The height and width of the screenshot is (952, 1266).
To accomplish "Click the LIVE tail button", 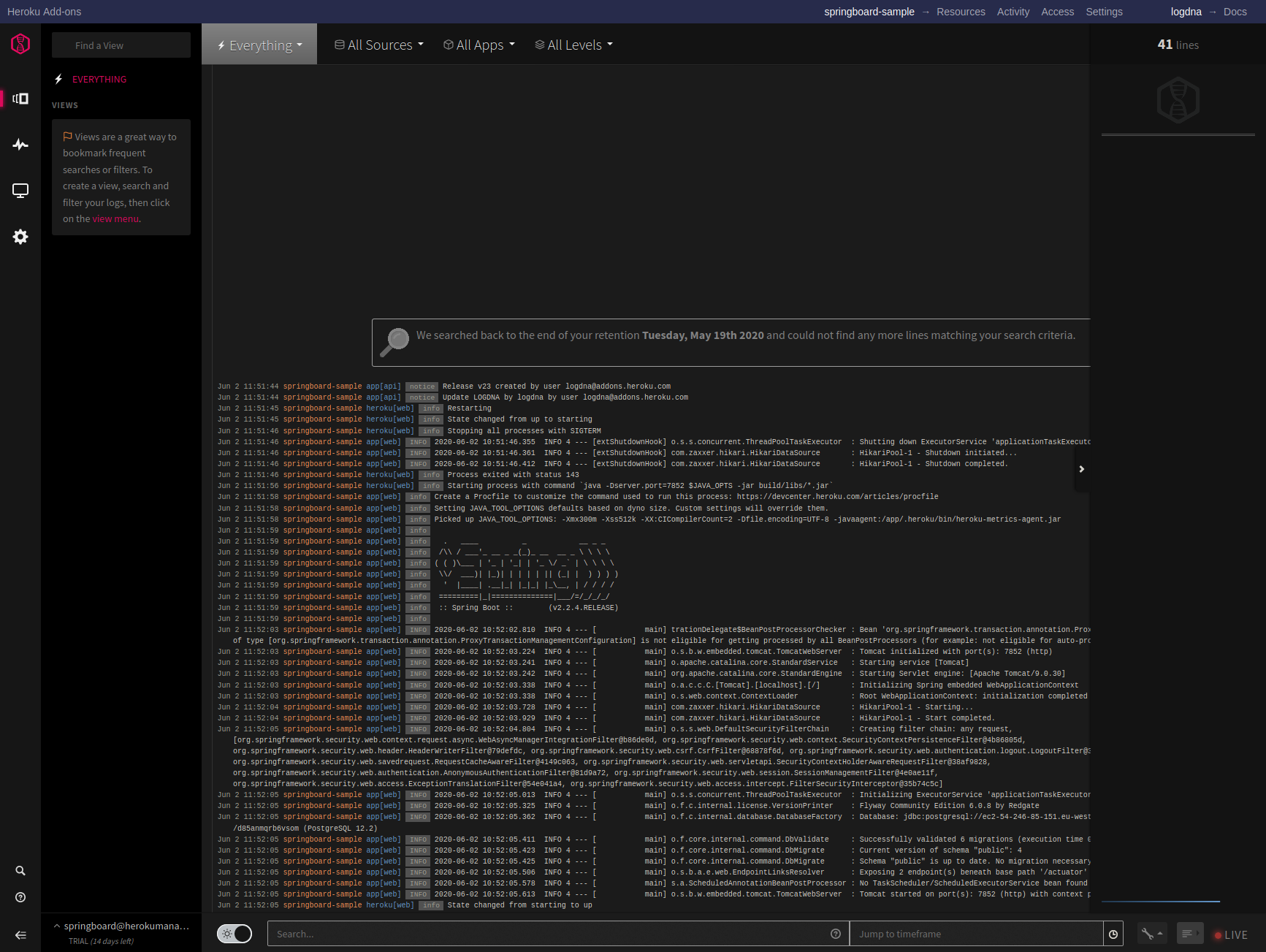I will [x=1231, y=934].
